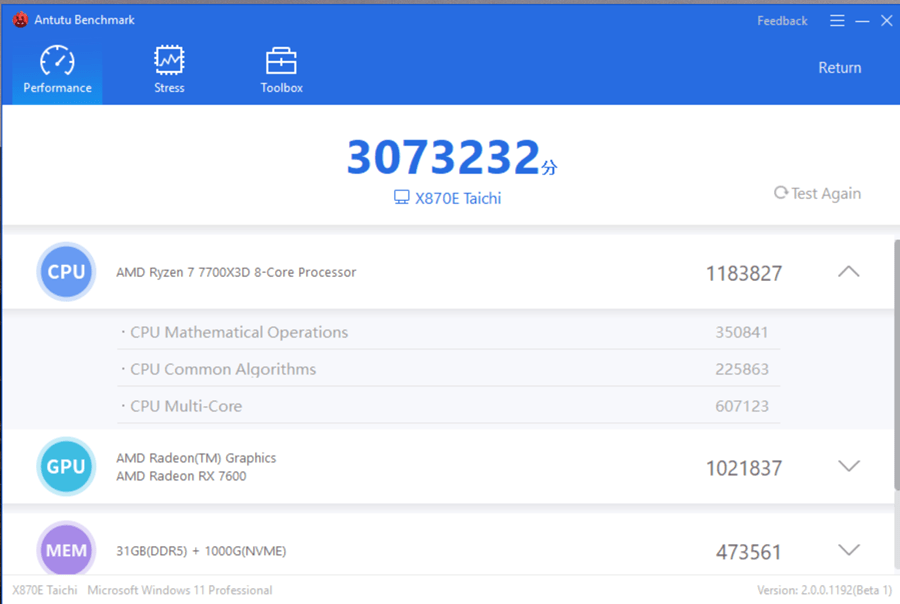This screenshot has height=604, width=900.
Task: Click X870E Taichi in the status bar
Action: click(x=45, y=590)
